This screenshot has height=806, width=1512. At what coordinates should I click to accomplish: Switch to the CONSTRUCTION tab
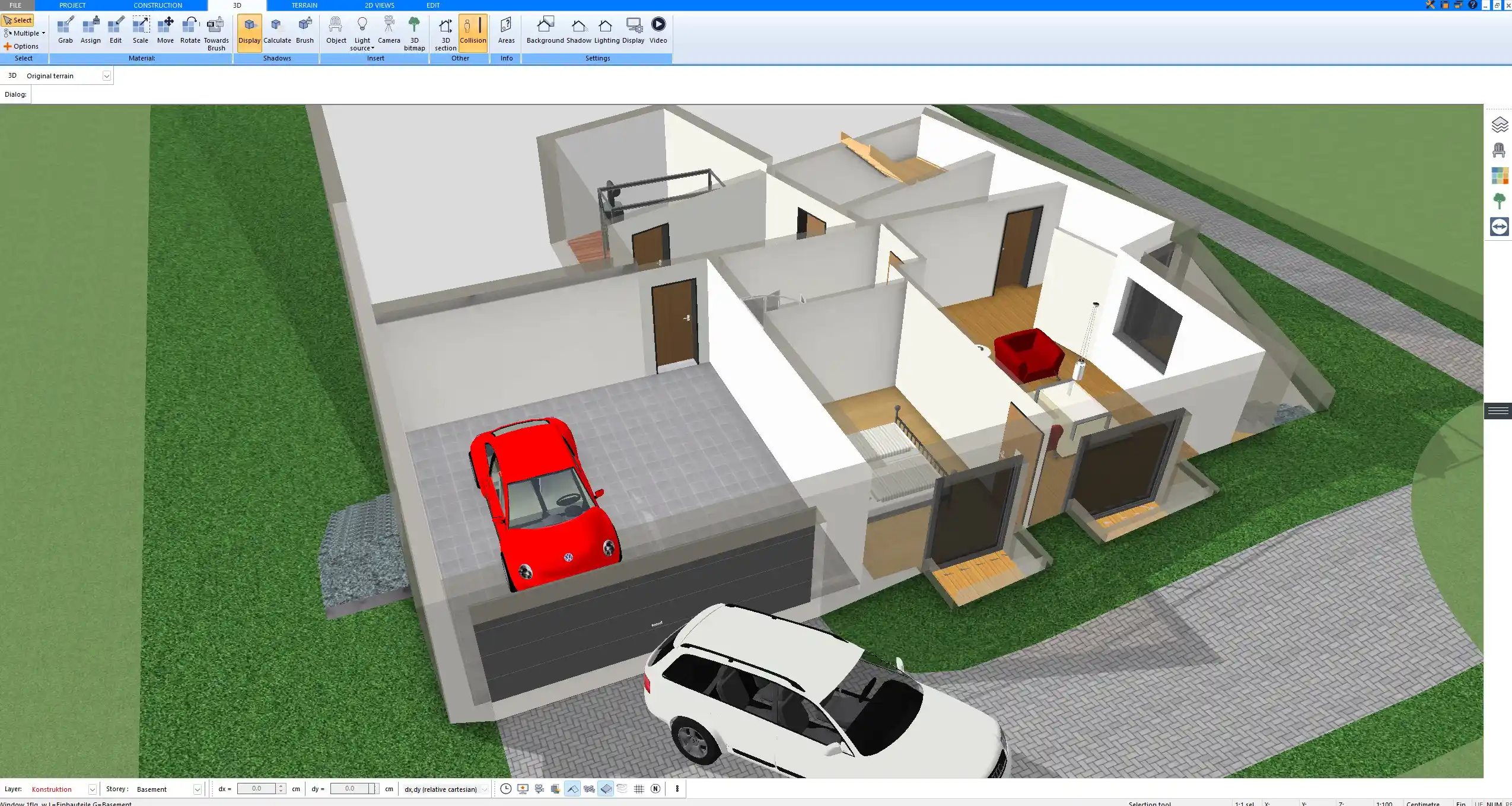[x=158, y=5]
